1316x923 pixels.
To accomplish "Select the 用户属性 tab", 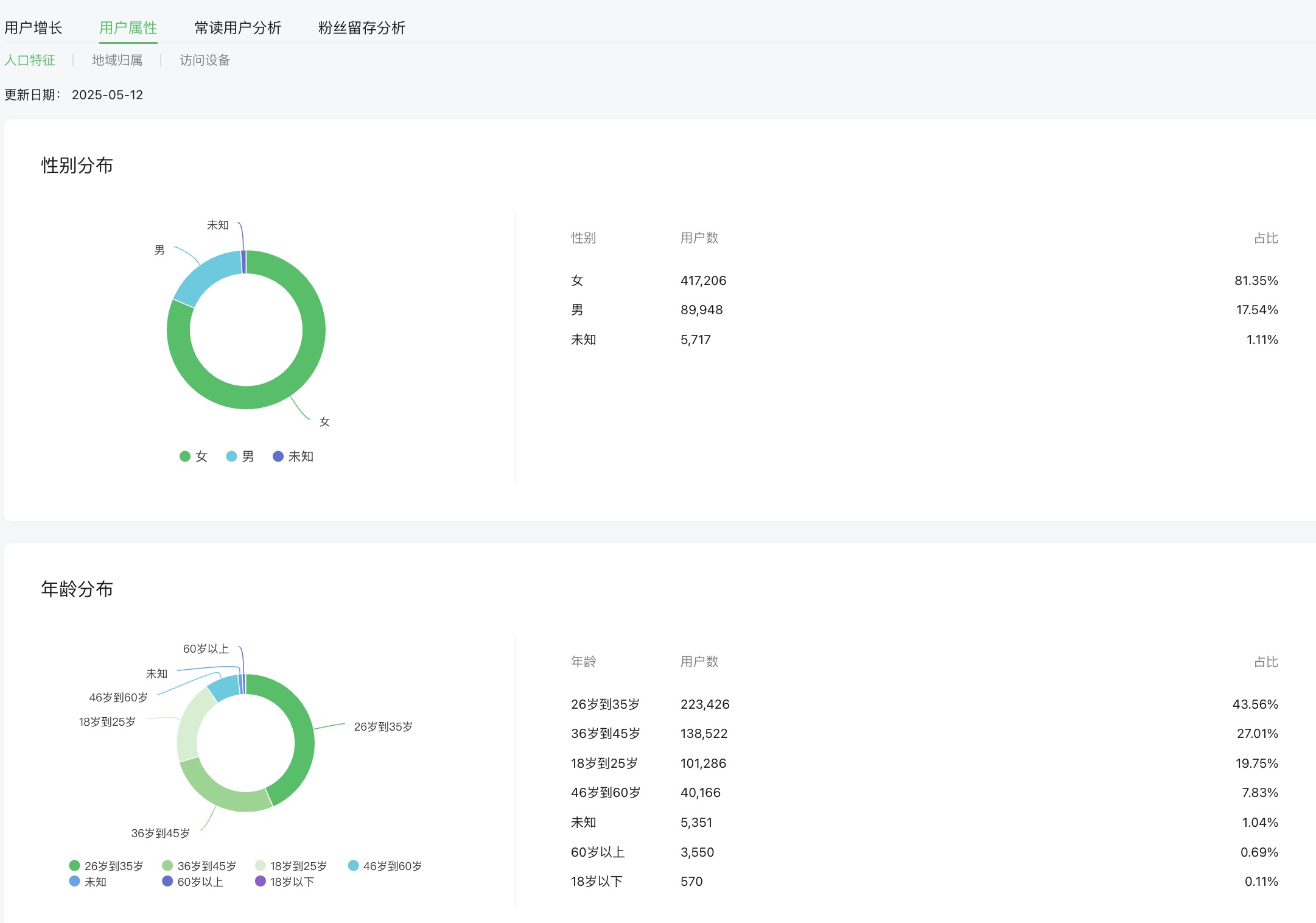I will point(128,28).
